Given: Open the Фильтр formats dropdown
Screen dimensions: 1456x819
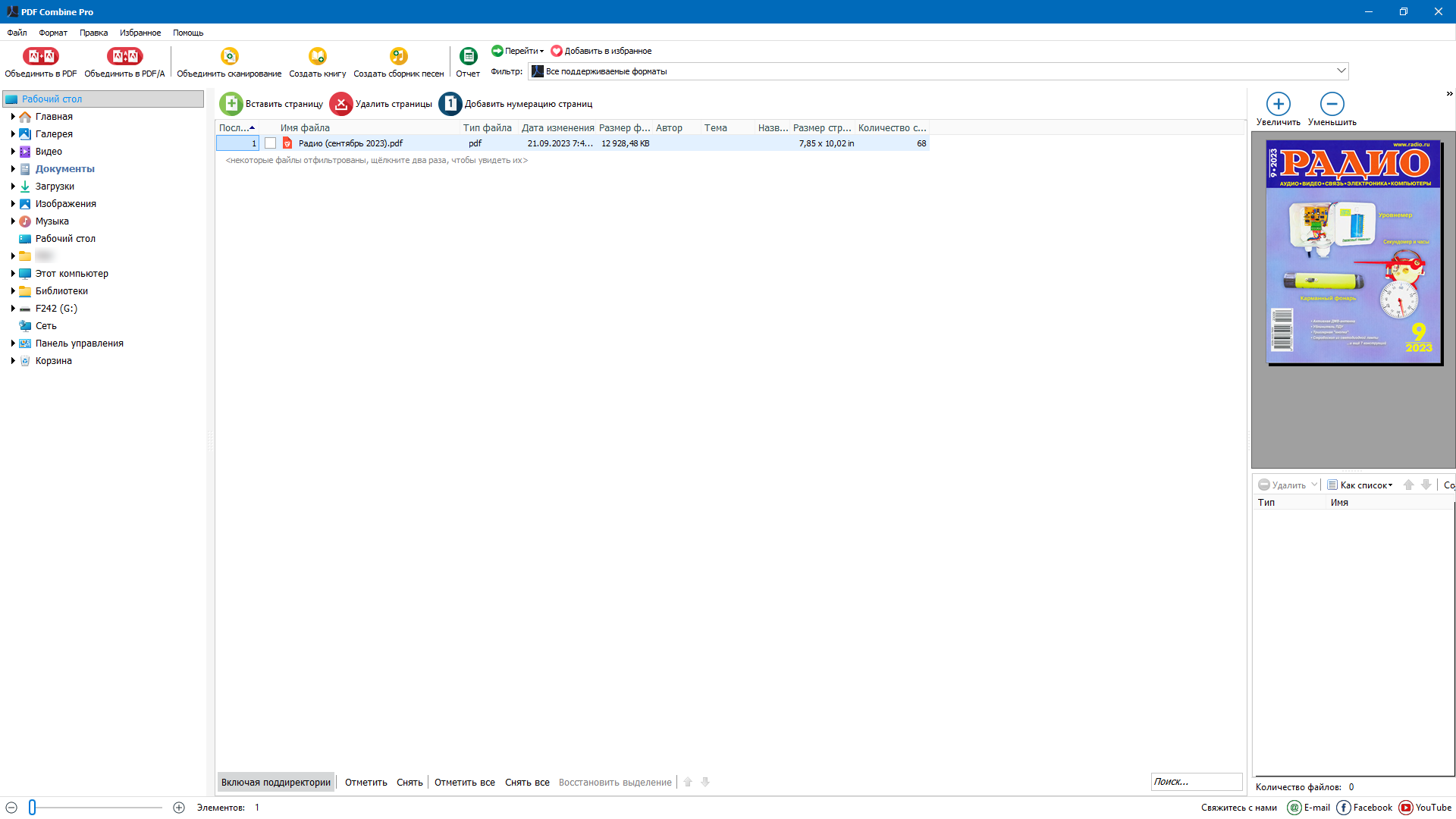Looking at the screenshot, I should point(1341,71).
